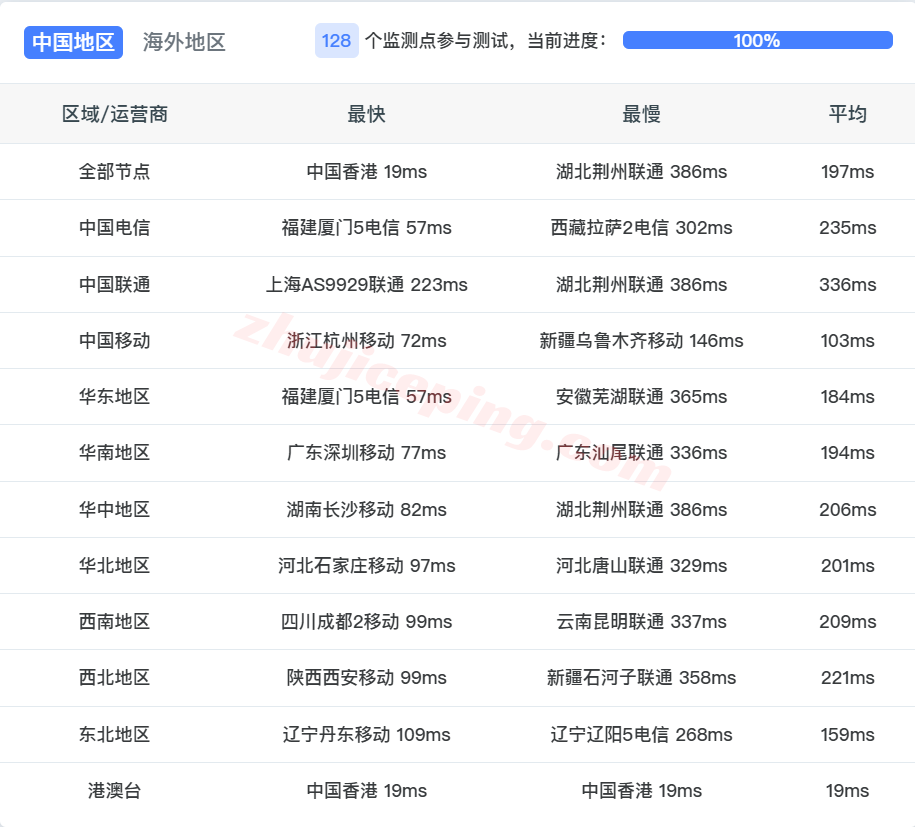Image resolution: width=915 pixels, height=827 pixels.
Task: Select 湖北荆州联通 386ms in 华中地区 row
Action: (641, 510)
